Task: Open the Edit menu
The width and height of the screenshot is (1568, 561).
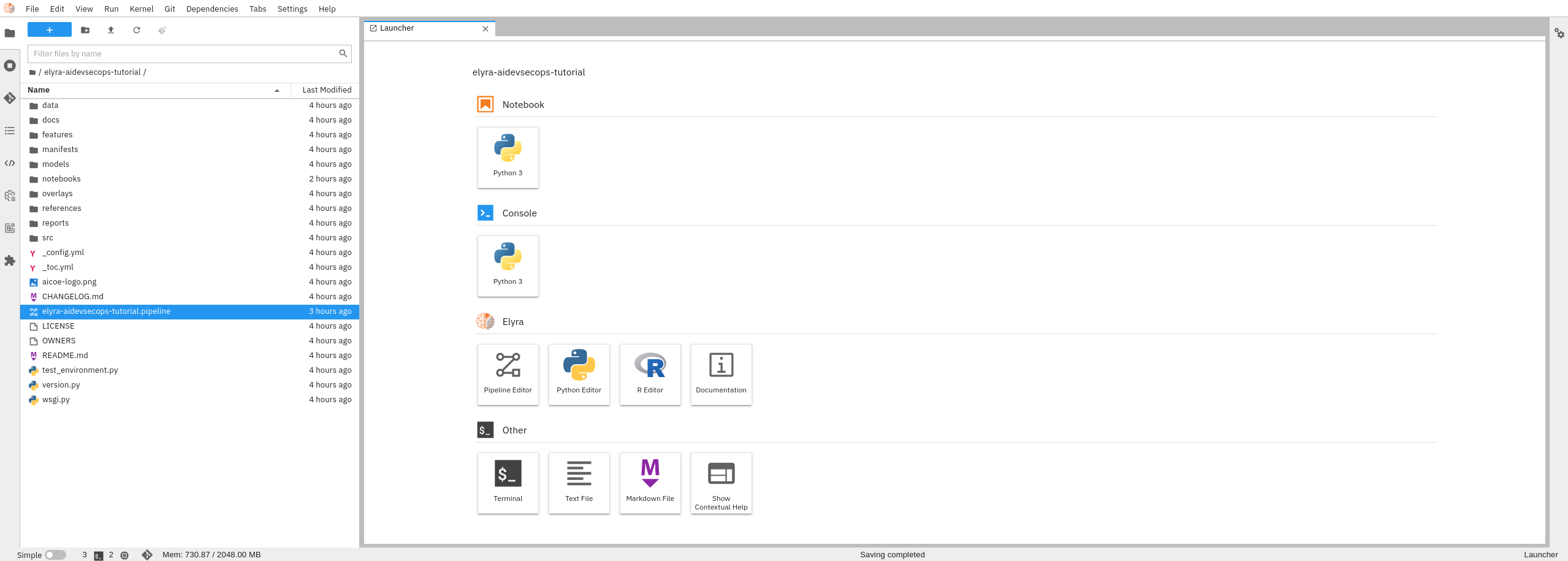Action: pyautogui.click(x=57, y=9)
